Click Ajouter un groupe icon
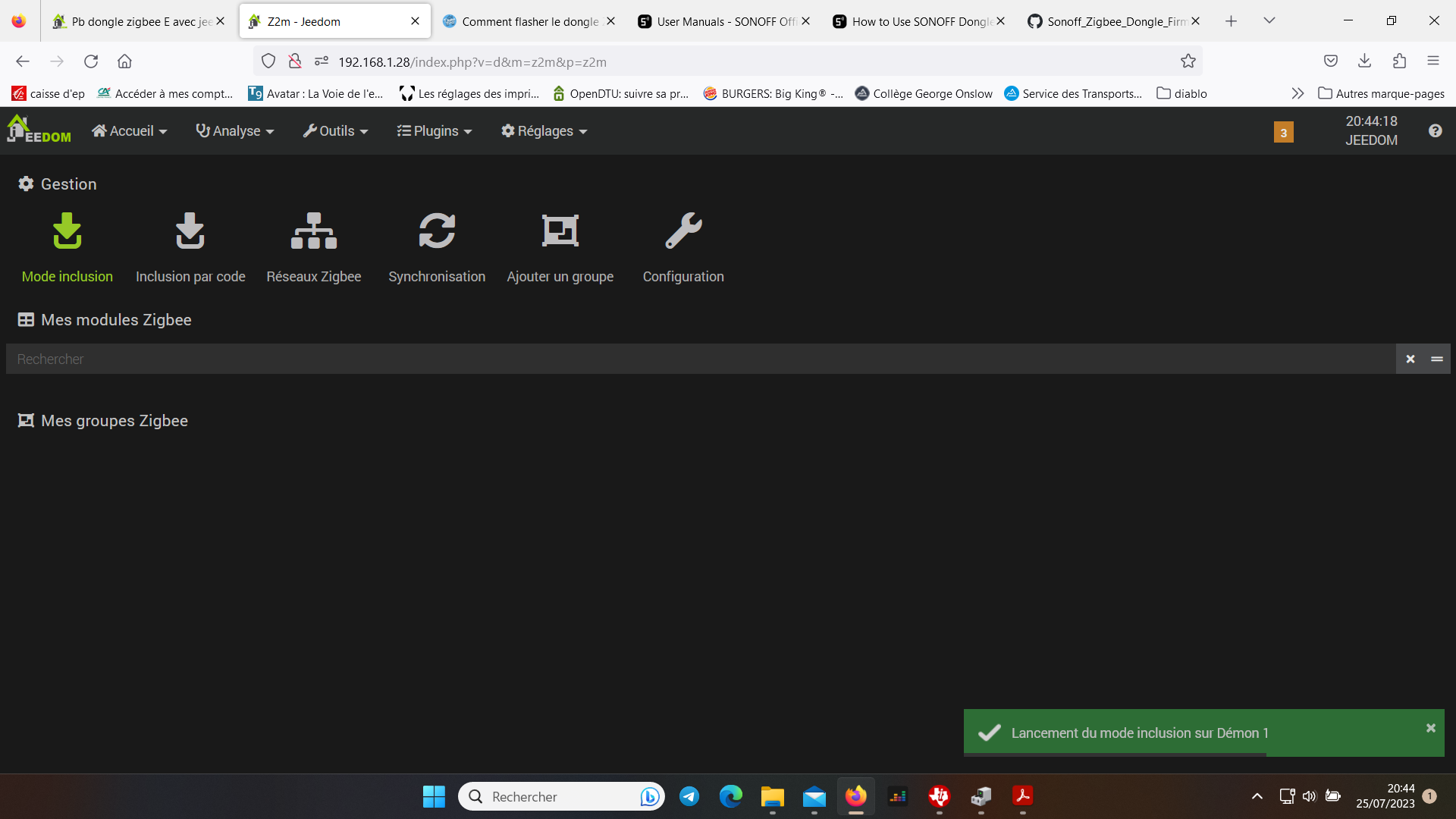1456x819 pixels. (560, 231)
